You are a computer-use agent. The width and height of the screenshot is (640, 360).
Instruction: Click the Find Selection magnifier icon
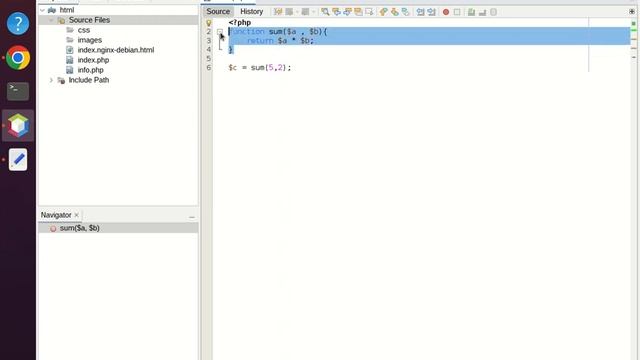pyautogui.click(x=325, y=12)
